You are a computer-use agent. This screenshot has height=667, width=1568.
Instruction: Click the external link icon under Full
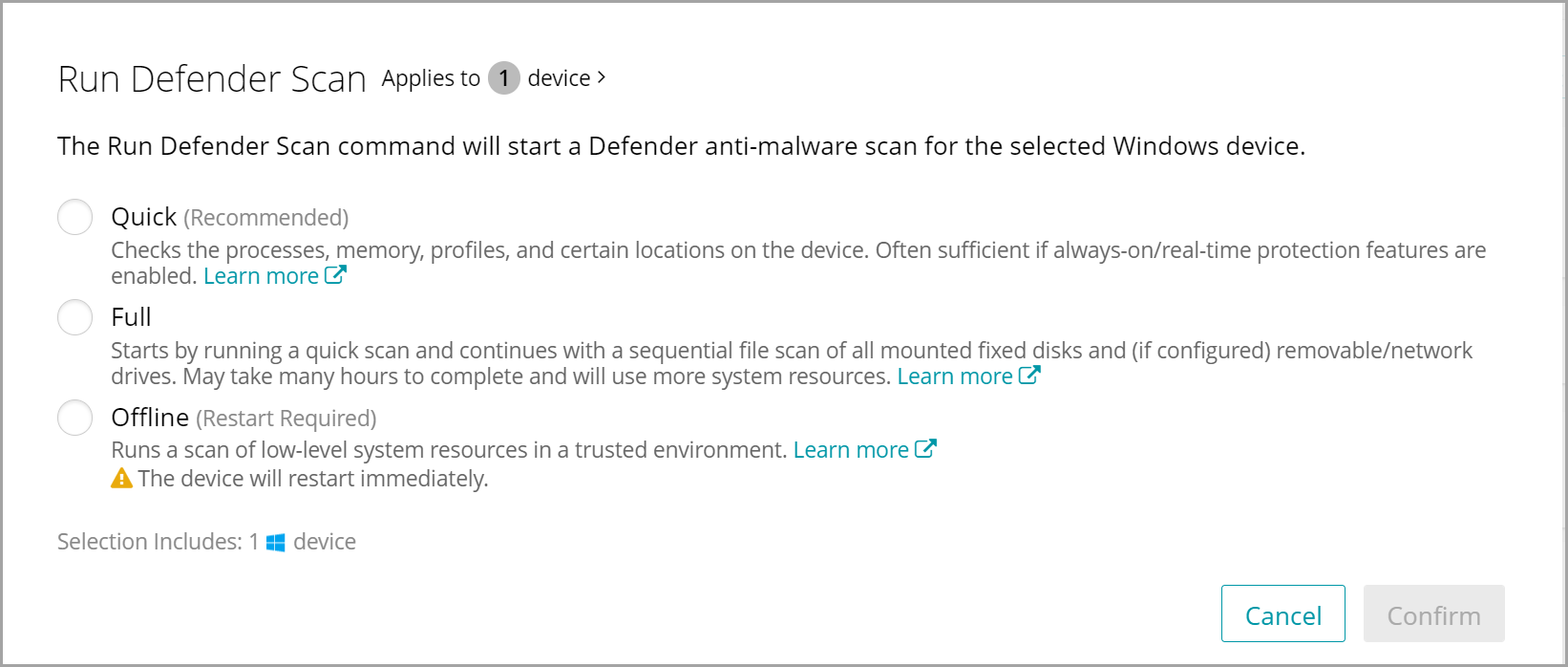[1029, 376]
